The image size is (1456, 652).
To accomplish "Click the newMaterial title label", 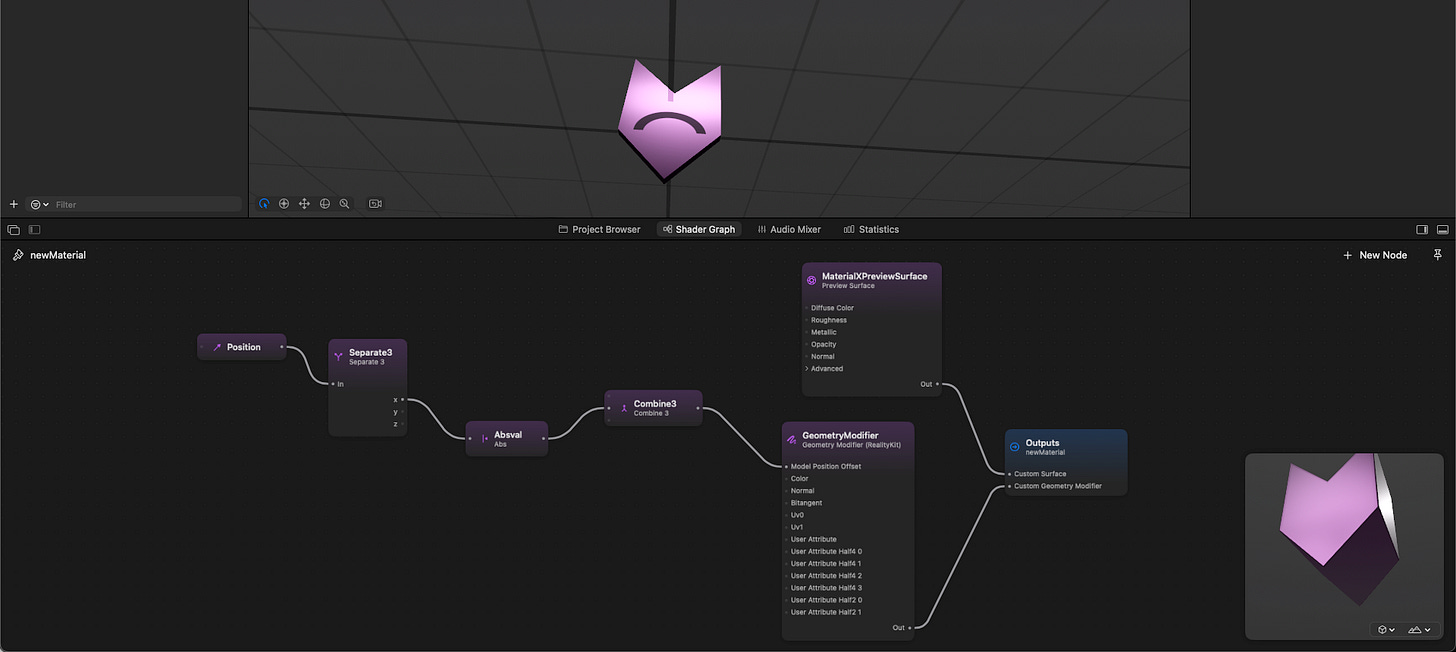I will click(58, 255).
